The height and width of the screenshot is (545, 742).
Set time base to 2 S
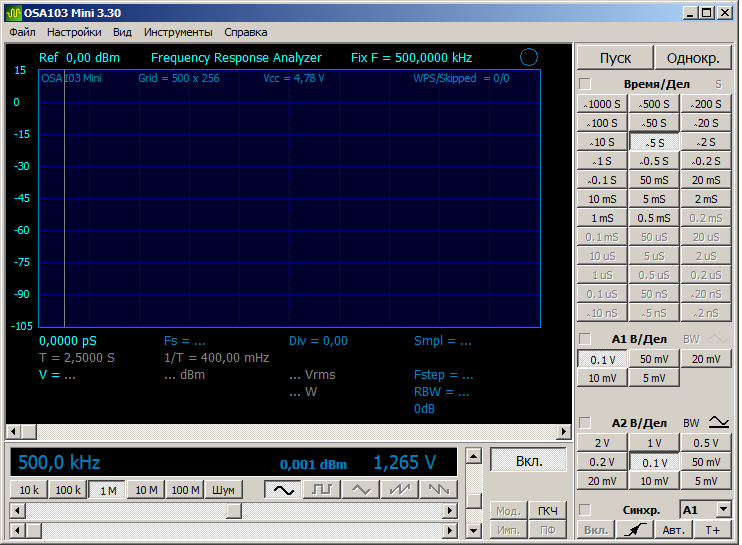coord(706,142)
